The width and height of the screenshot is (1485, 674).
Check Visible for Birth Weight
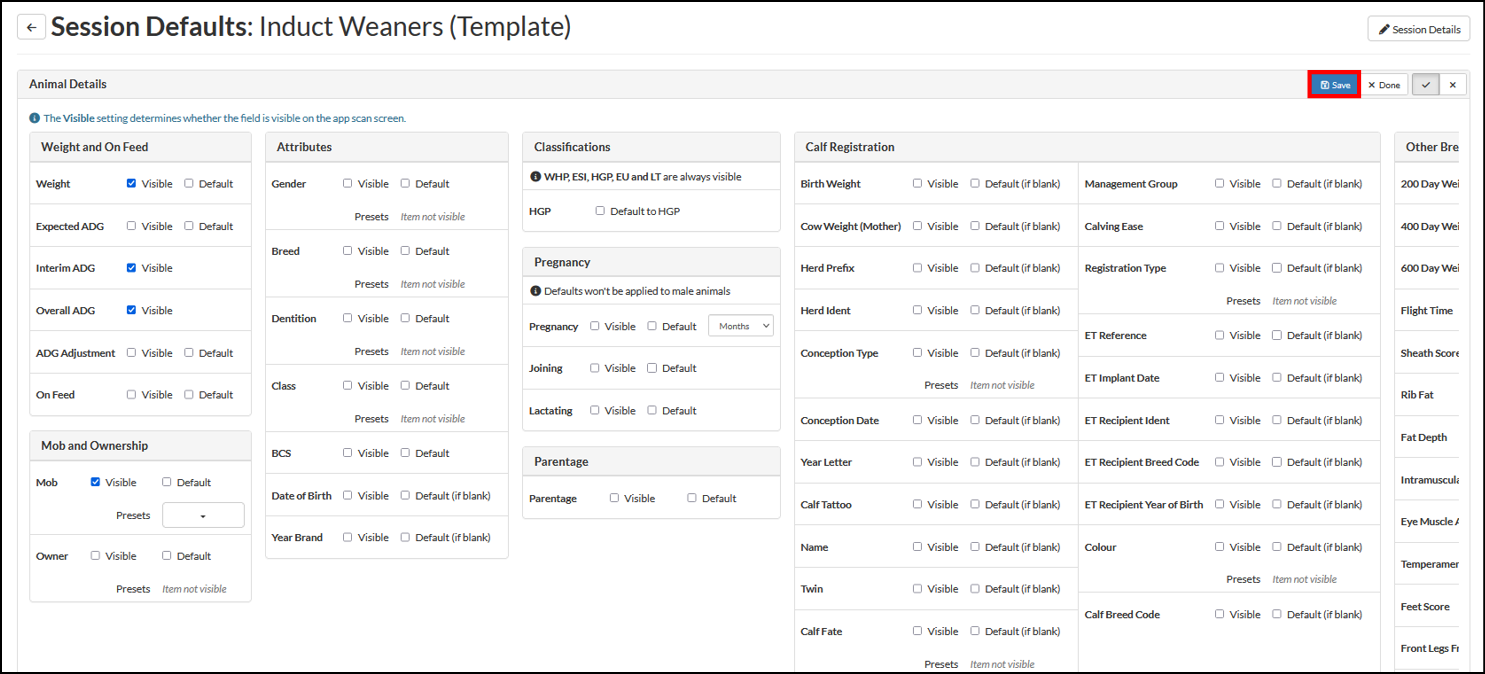coord(917,183)
